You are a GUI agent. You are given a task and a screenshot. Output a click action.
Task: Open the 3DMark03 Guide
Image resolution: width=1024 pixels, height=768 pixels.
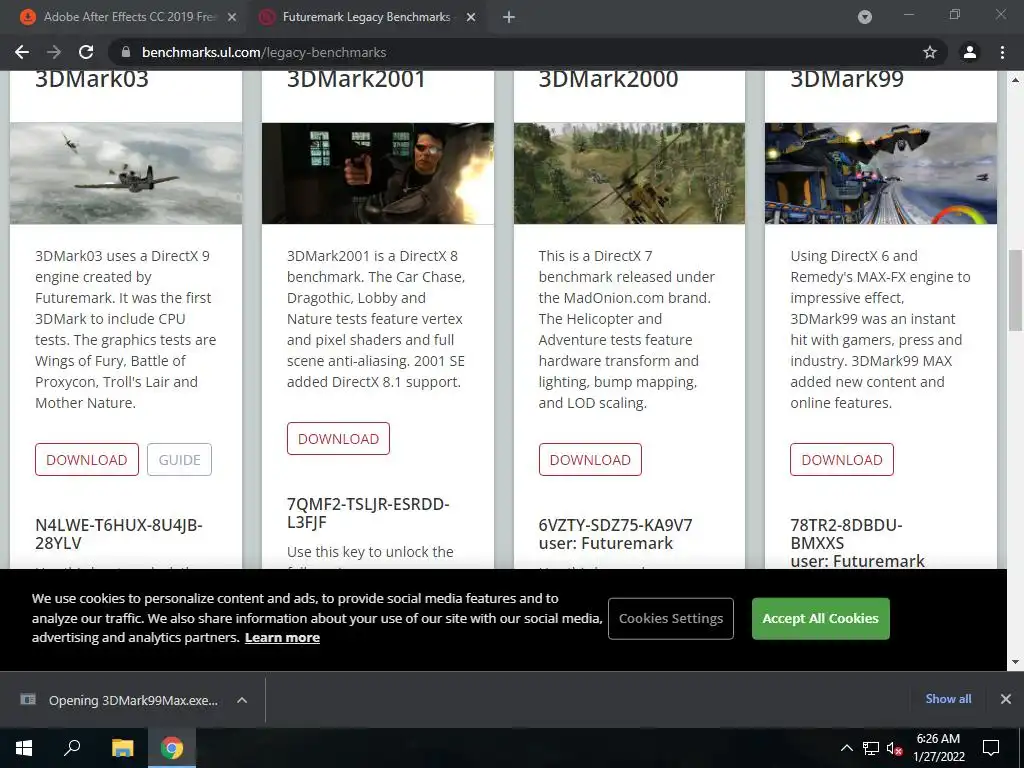180,460
